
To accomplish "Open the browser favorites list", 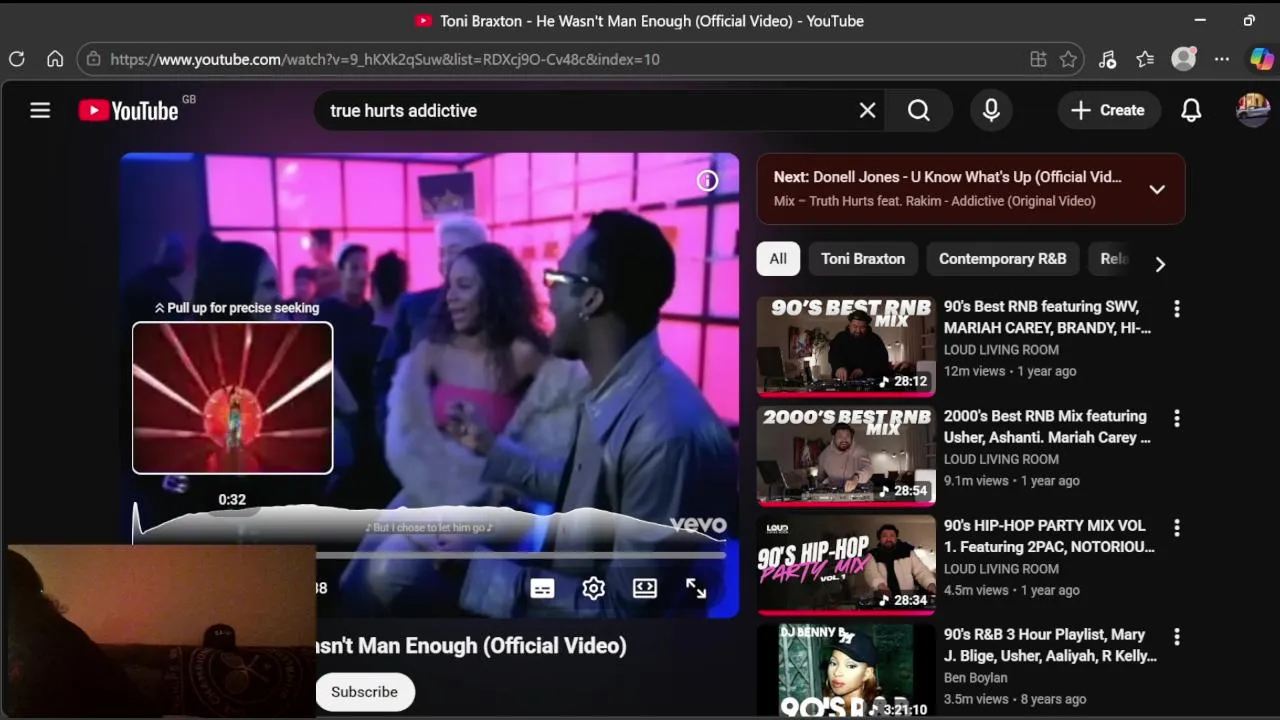I will tap(1145, 59).
